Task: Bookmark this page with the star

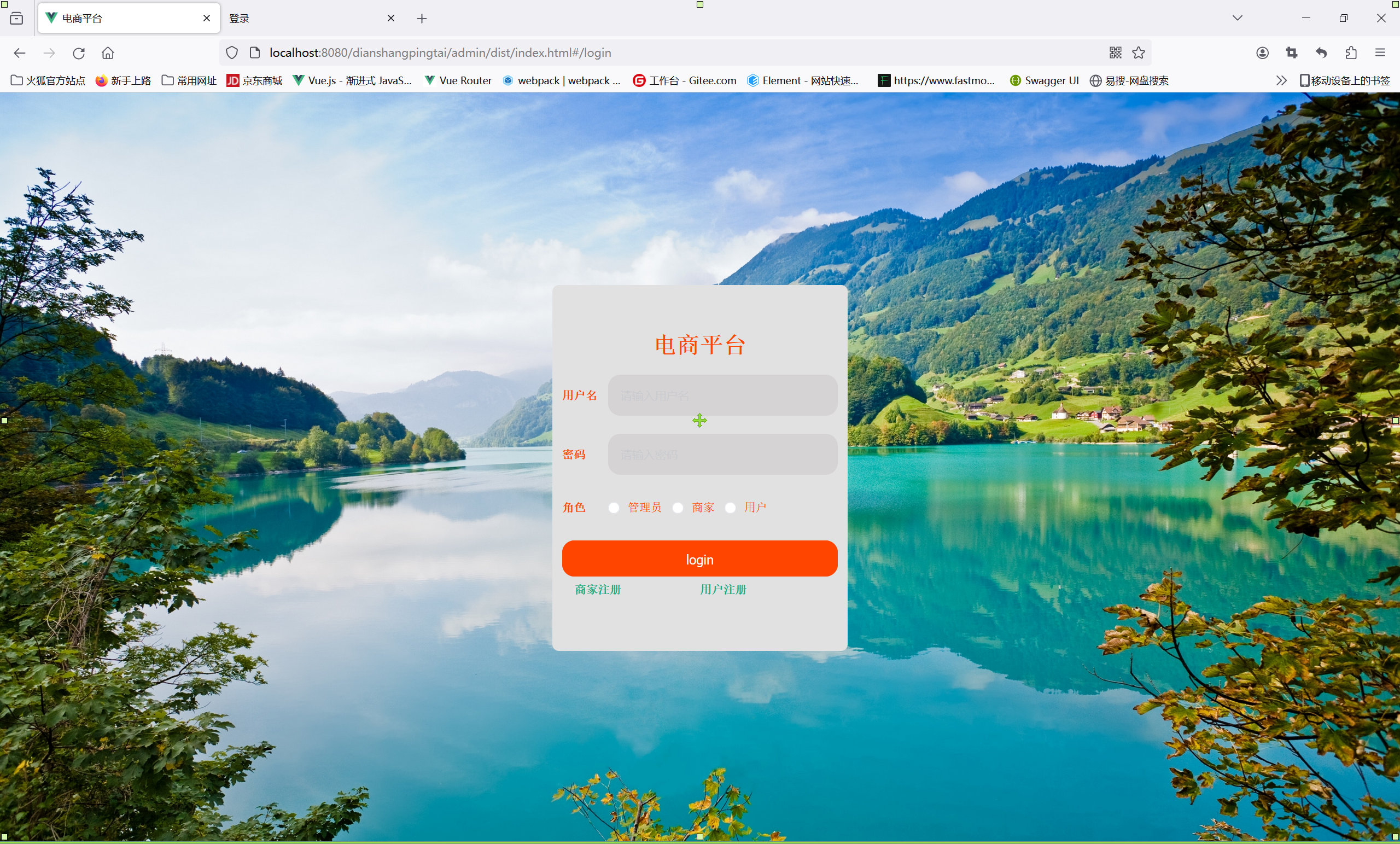Action: 1139,53
